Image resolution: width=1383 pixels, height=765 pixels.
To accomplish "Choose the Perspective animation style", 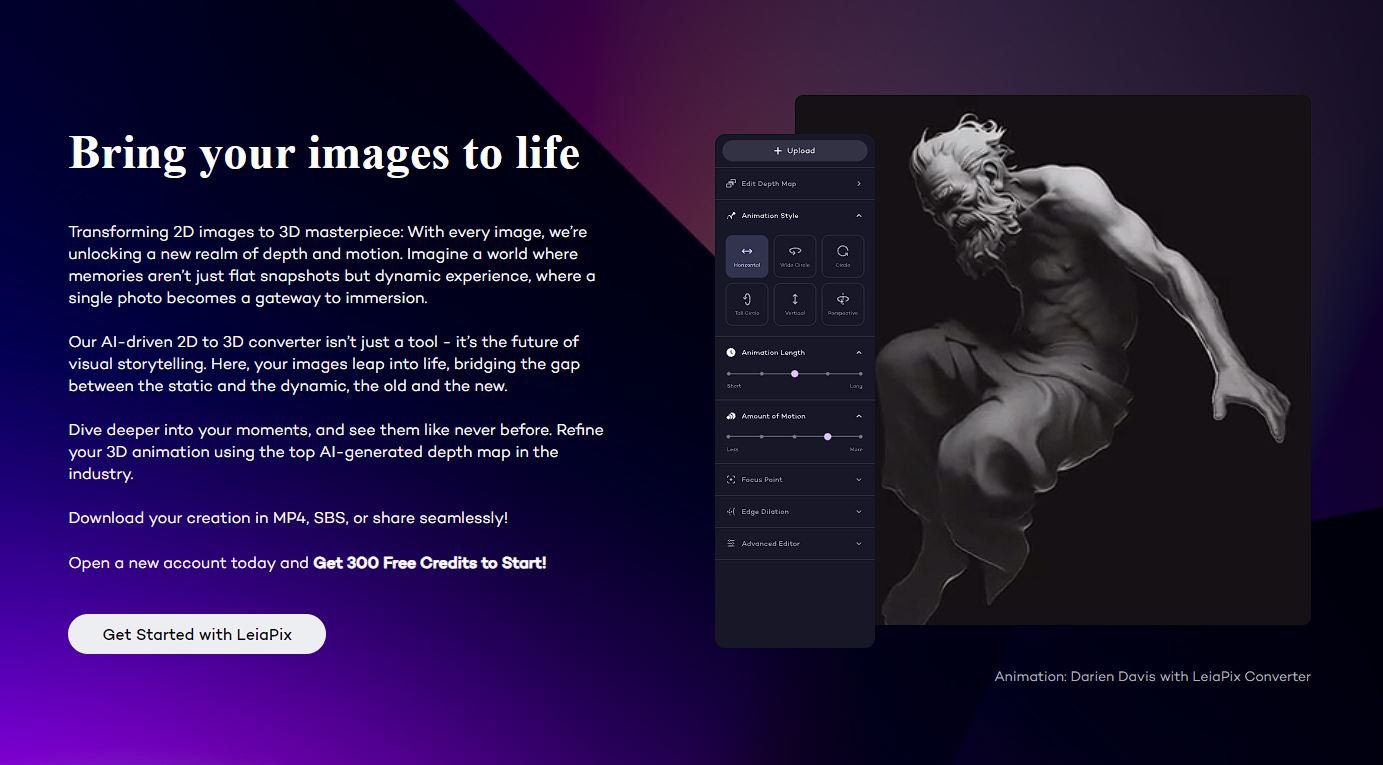I will click(x=843, y=304).
